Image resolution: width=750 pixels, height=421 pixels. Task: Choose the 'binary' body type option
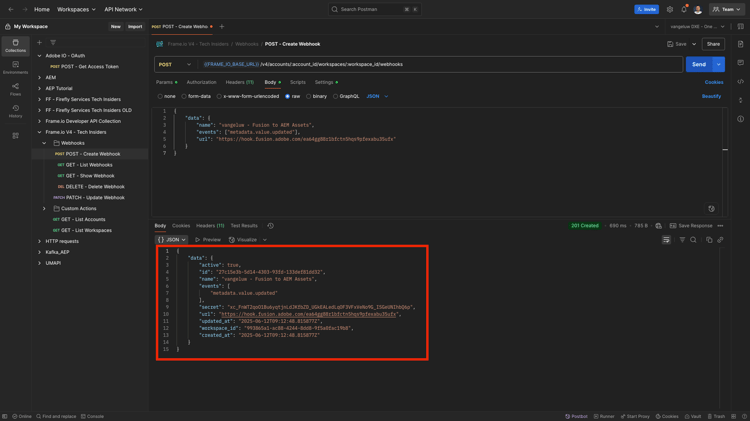point(309,97)
